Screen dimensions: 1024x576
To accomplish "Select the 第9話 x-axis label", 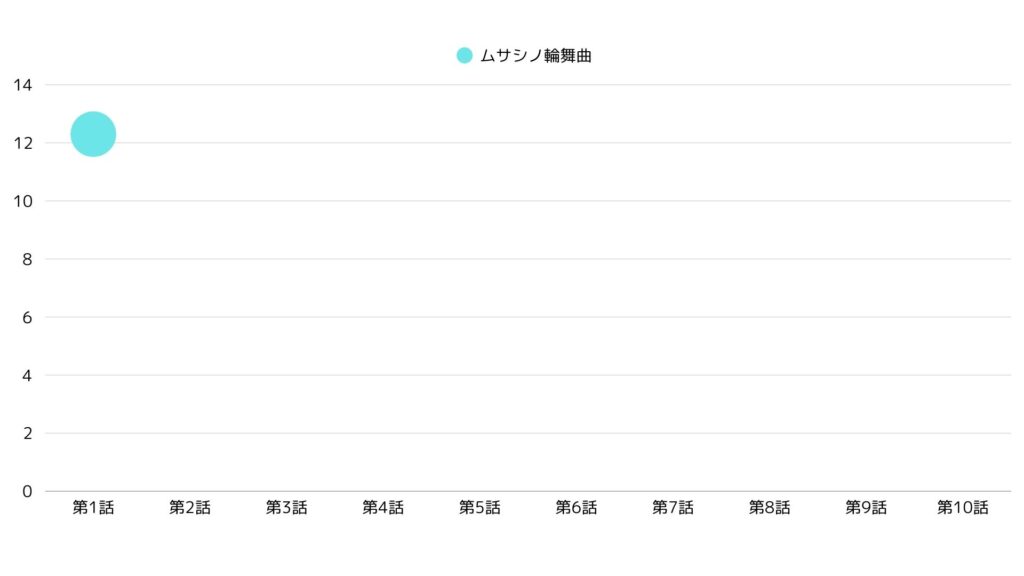I will tap(867, 507).
